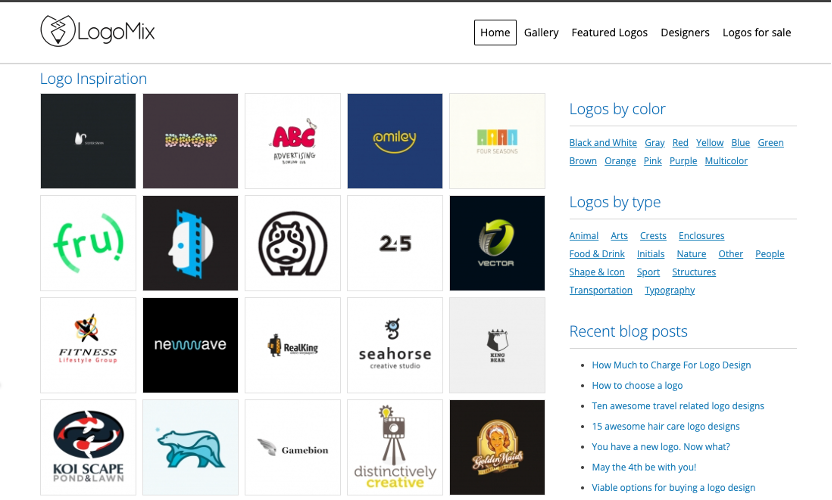Viewport: 832px width, 500px height.
Task: Open the swan logo thumbnail
Action: coord(88,141)
